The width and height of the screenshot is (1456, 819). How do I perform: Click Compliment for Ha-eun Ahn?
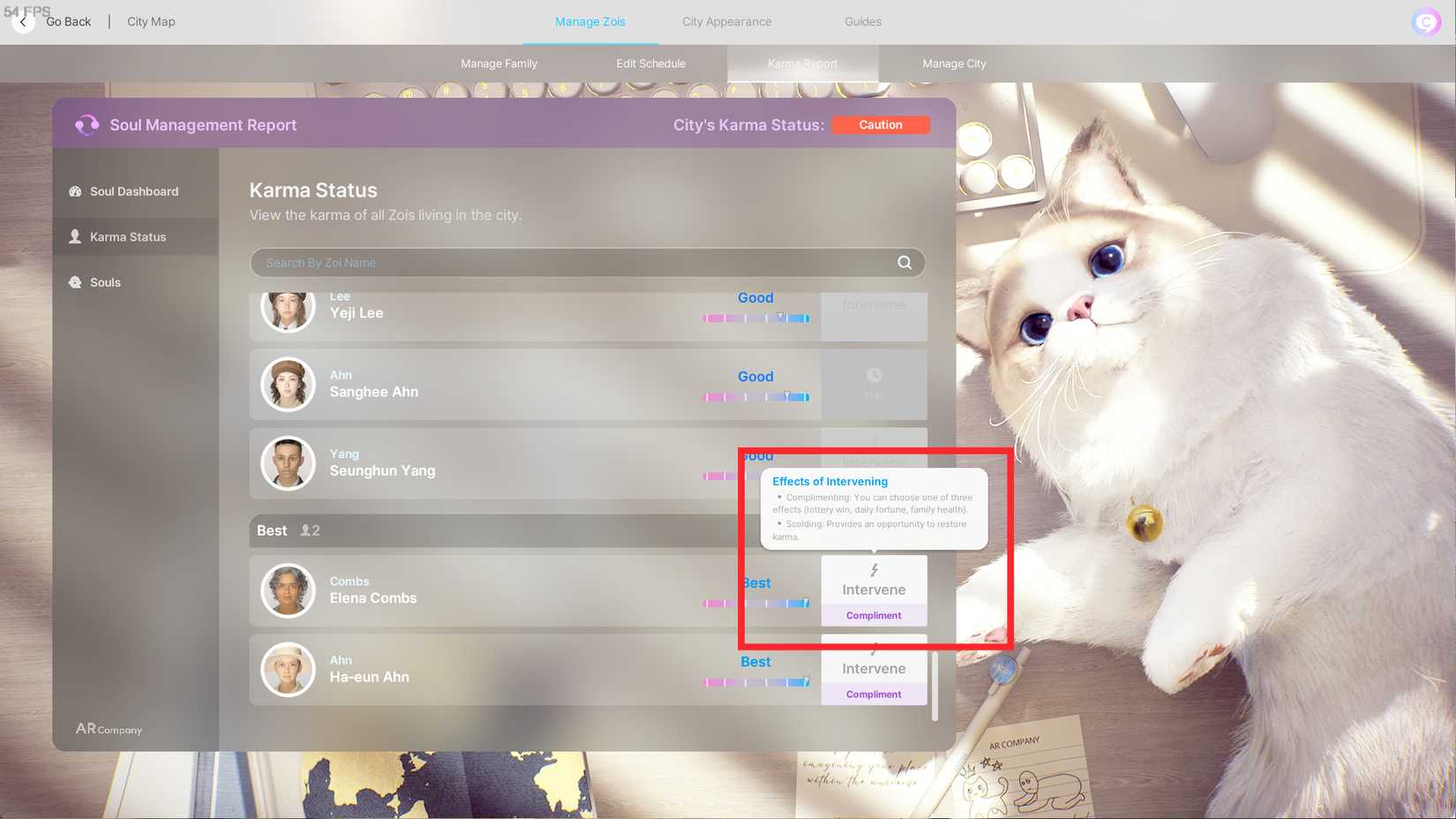click(874, 695)
